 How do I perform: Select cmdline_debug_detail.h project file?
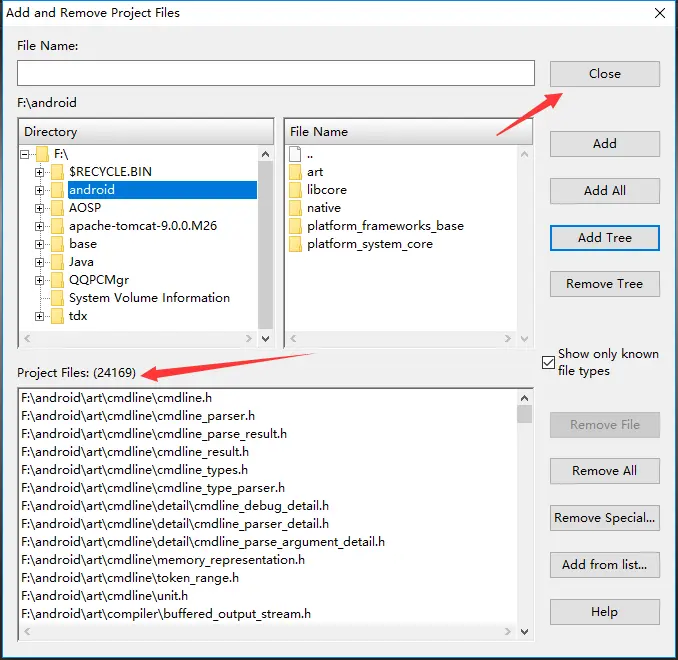click(175, 506)
